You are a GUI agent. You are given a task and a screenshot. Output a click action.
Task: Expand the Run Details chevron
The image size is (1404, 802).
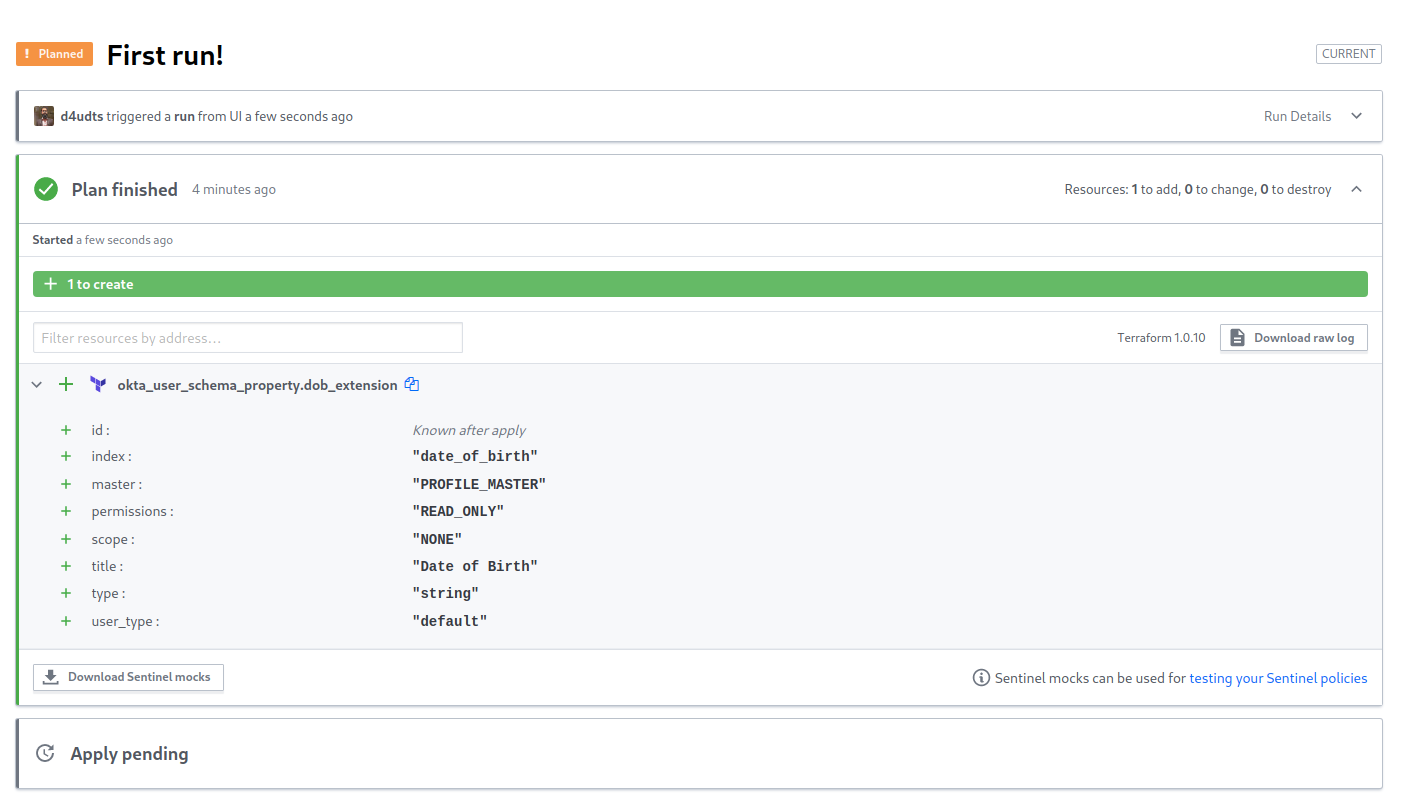(1356, 116)
